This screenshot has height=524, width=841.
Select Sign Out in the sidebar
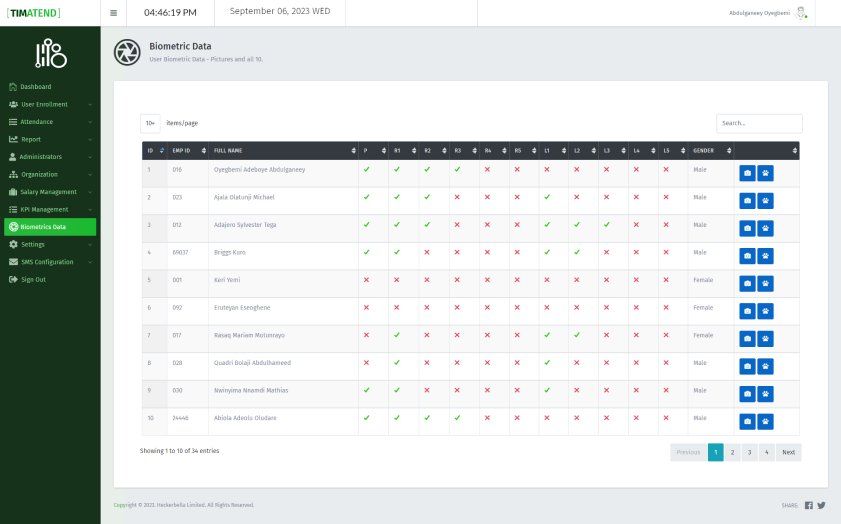click(x=33, y=279)
